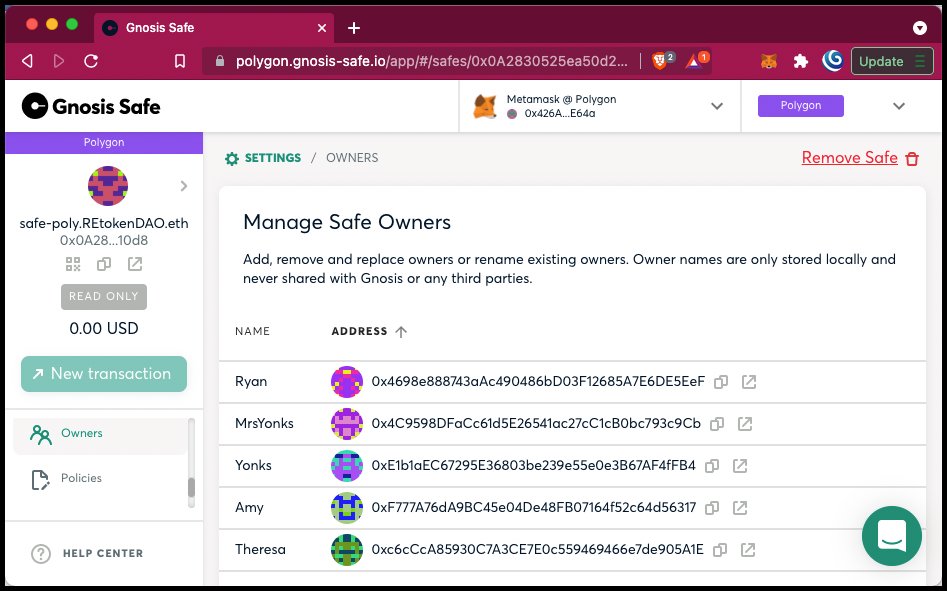Viewport: 947px width, 591px height.
Task: Copy MrsYonks owner address
Action: click(x=717, y=424)
